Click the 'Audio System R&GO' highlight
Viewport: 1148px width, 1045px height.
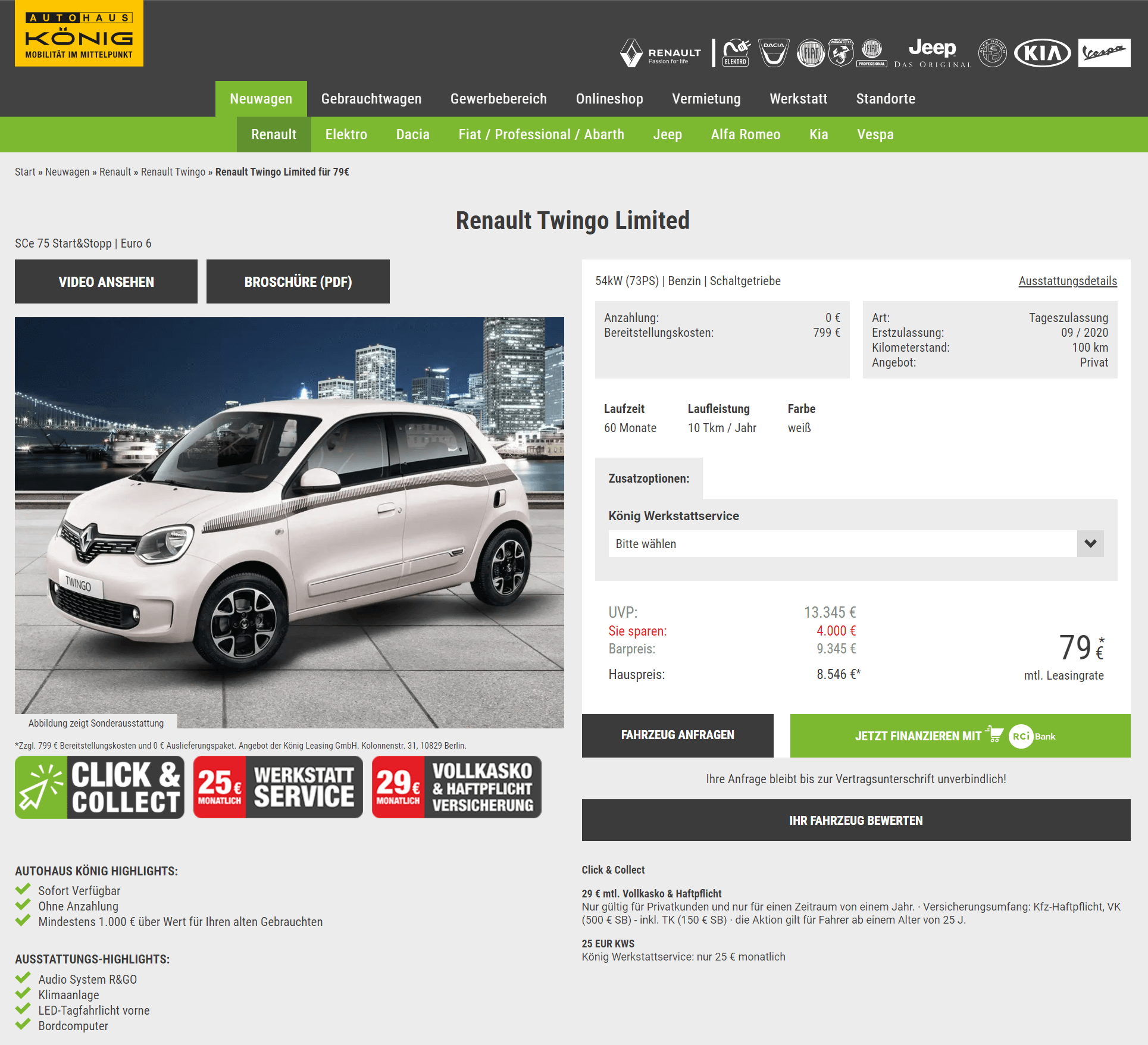pyautogui.click(x=87, y=980)
